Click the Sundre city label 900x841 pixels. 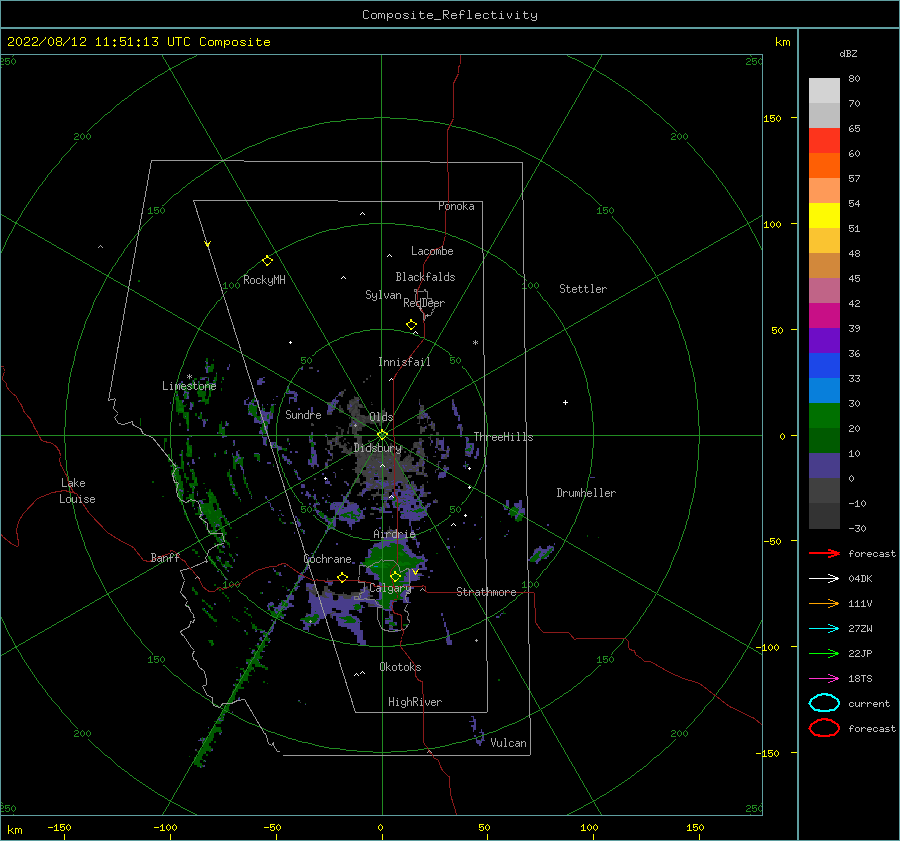303,414
